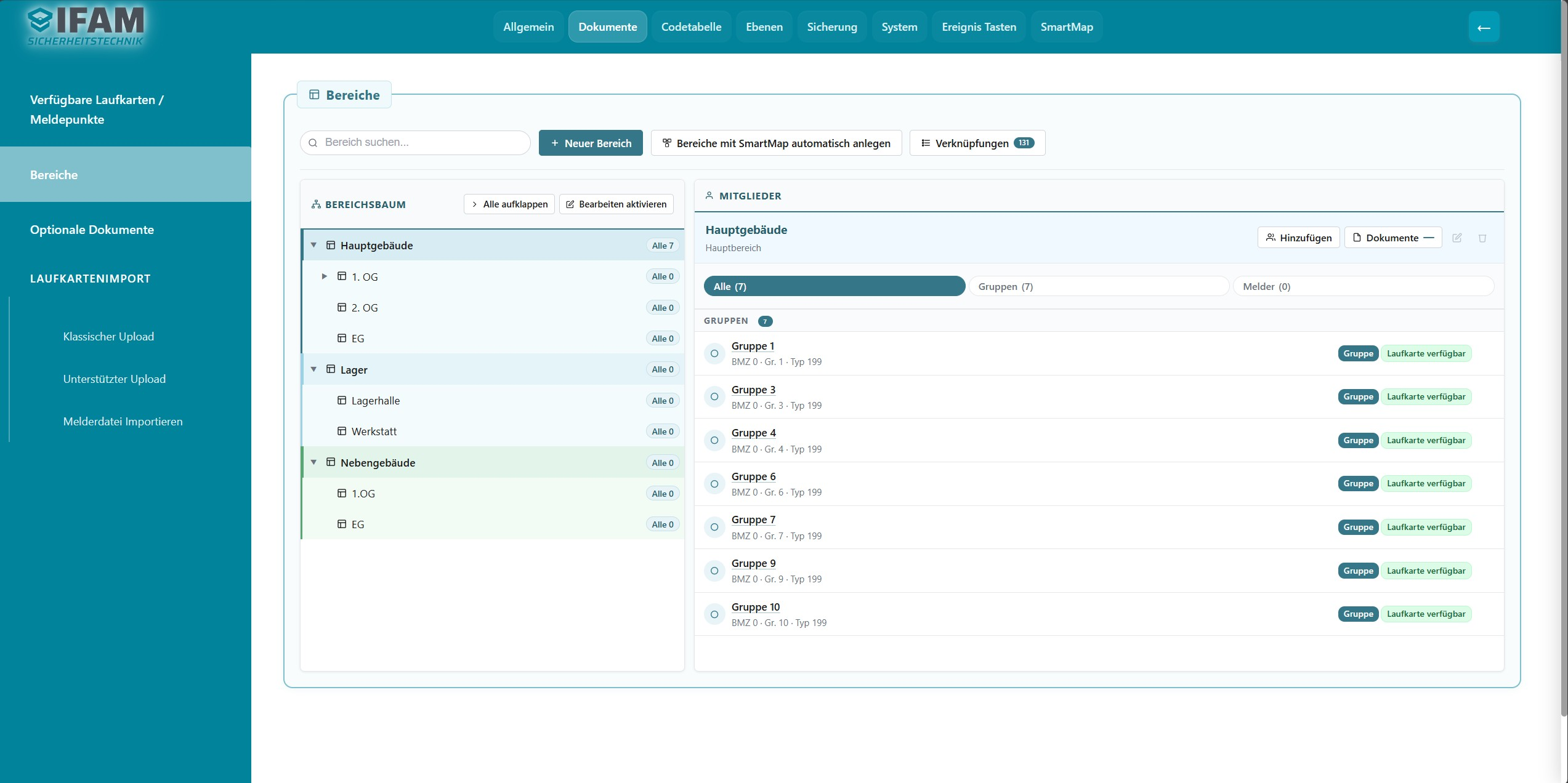Click the Neuer Bereich button
Image resolution: width=1568 pixels, height=783 pixels.
591,143
